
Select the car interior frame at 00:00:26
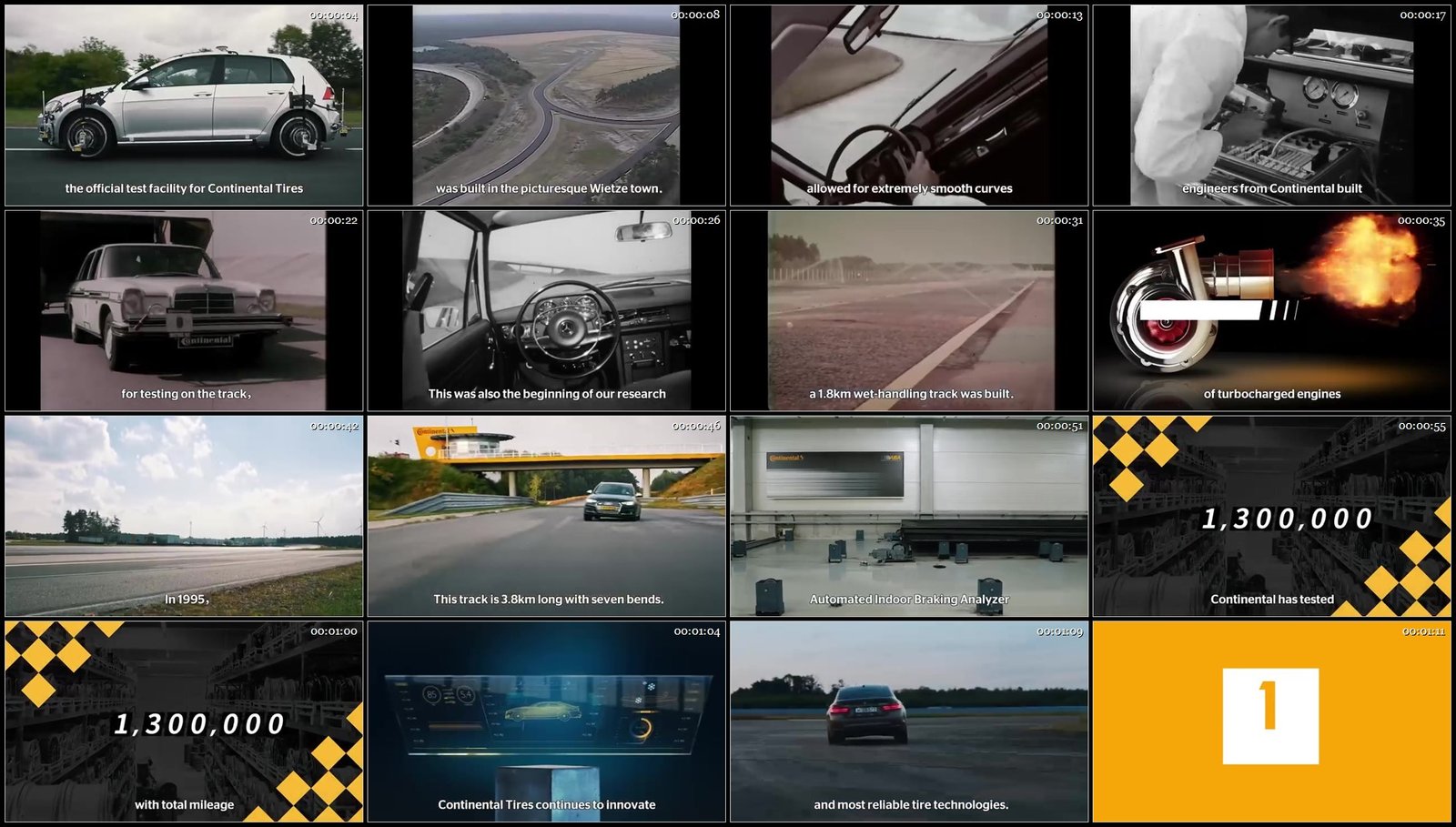pyautogui.click(x=546, y=311)
